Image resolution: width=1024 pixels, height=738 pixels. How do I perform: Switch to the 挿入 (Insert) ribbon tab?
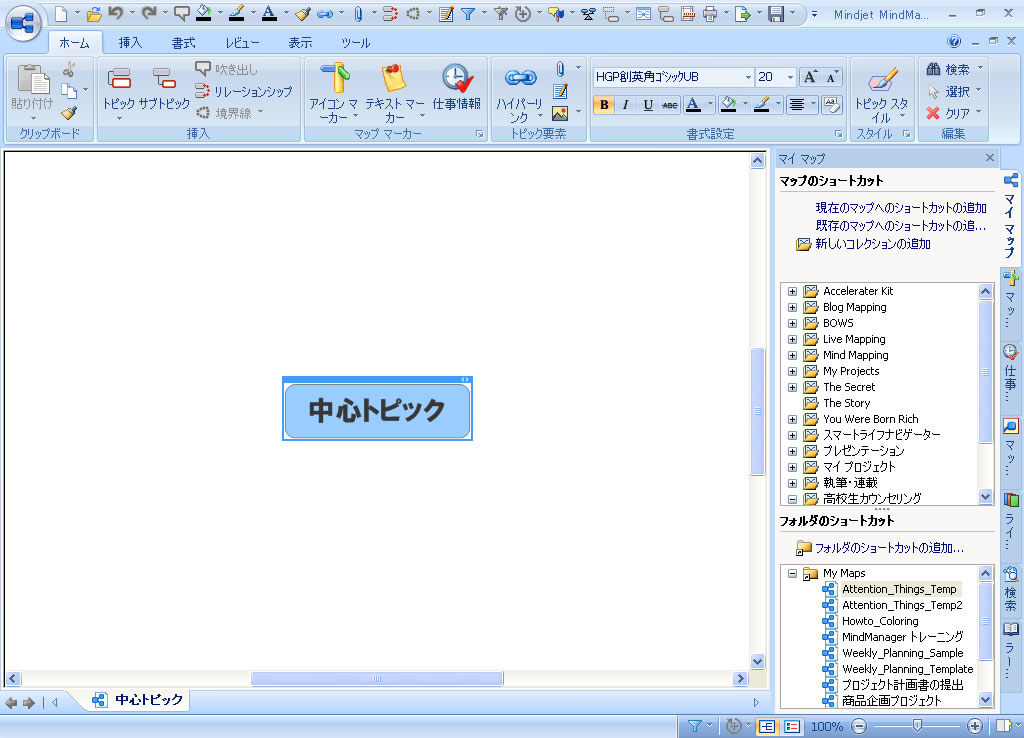130,43
